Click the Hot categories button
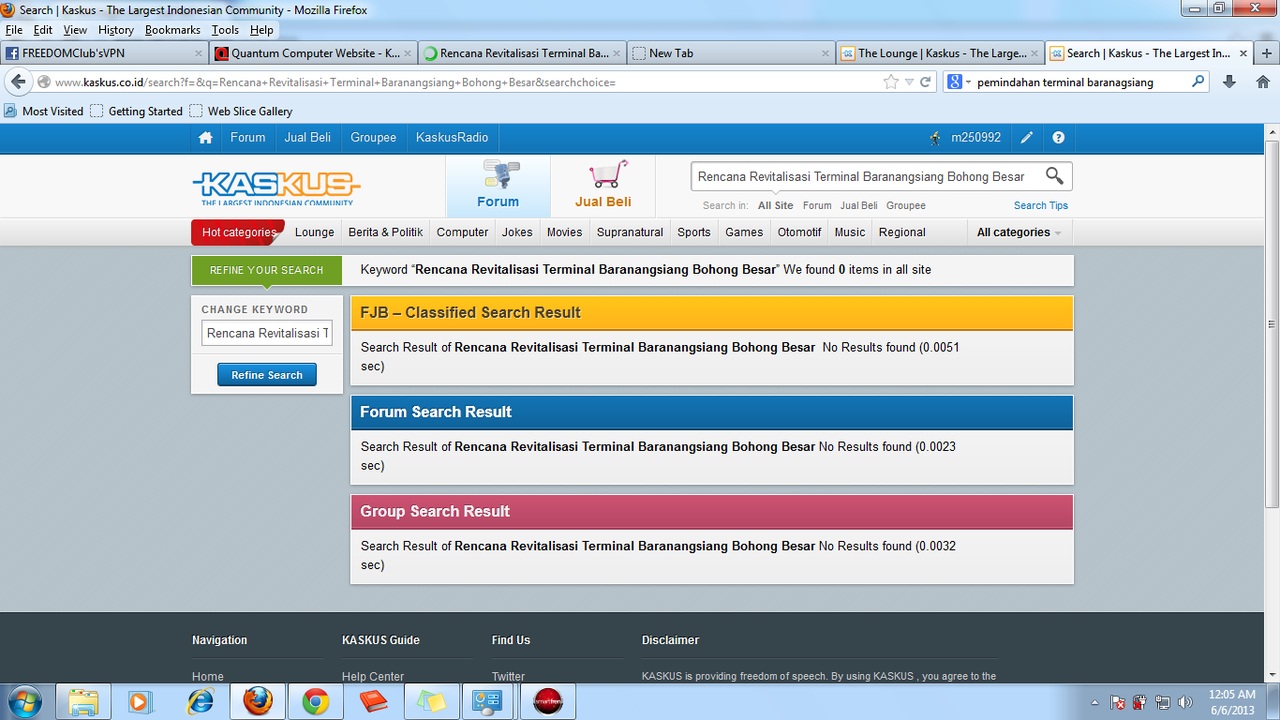Image resolution: width=1280 pixels, height=720 pixels. click(238, 232)
